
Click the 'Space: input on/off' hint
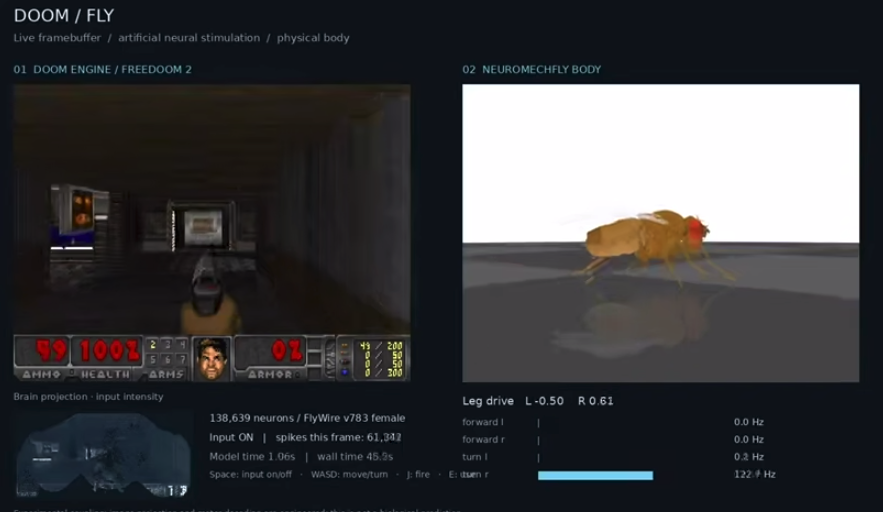click(251, 474)
